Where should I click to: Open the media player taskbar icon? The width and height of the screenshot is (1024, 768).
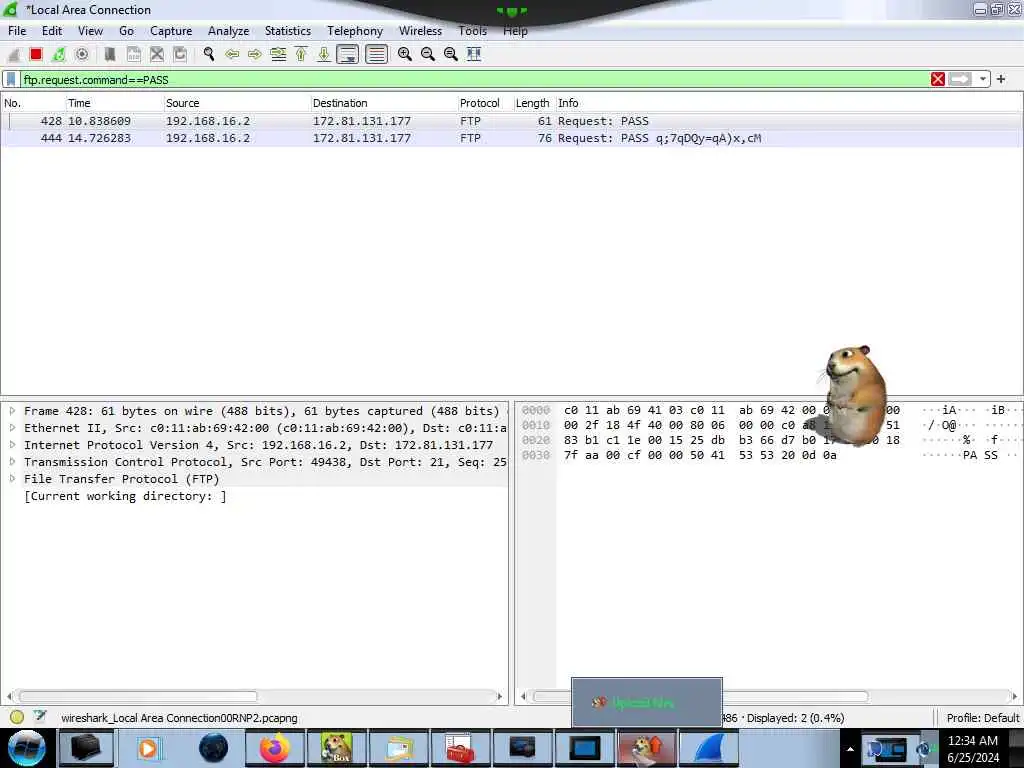pyautogui.click(x=148, y=748)
